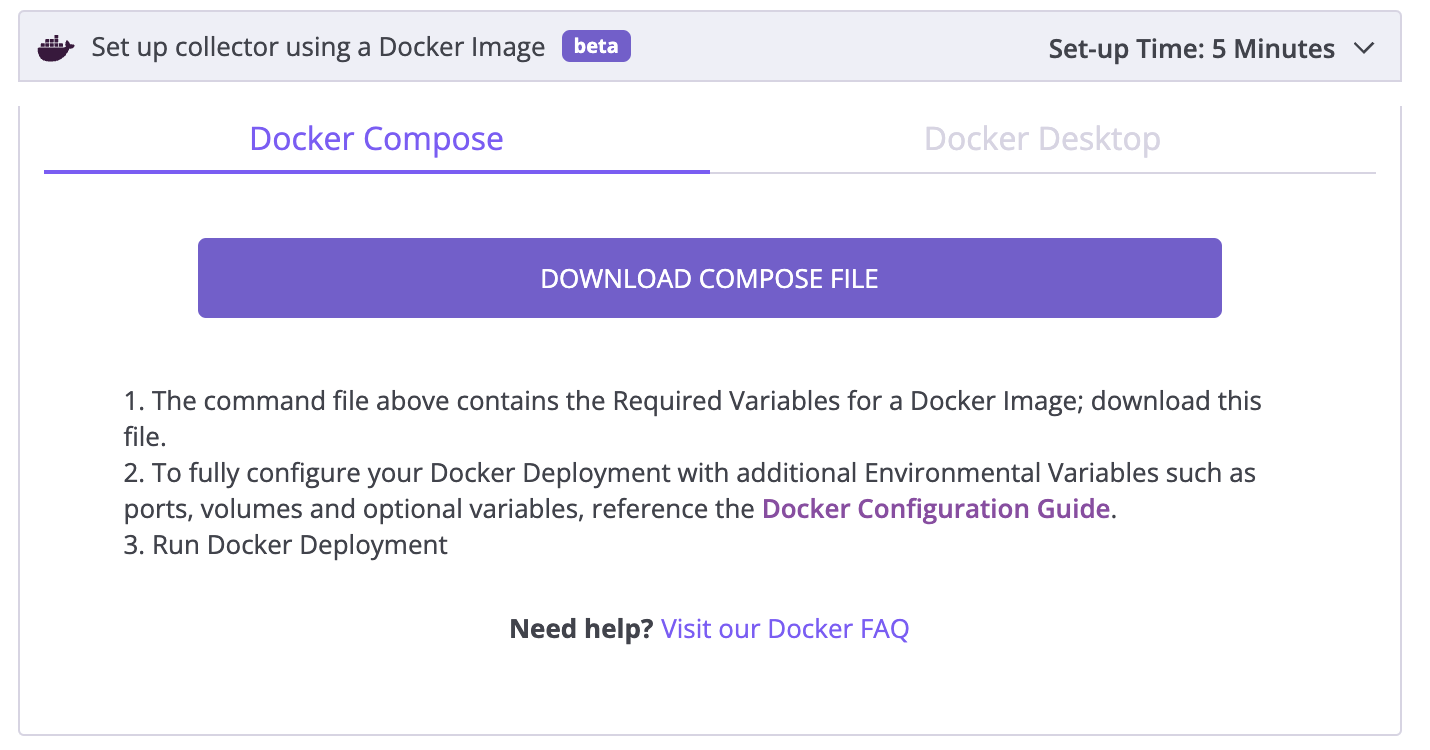The image size is (1430, 750).
Task: Collapse the Docker Image setup panel
Action: point(1362,47)
